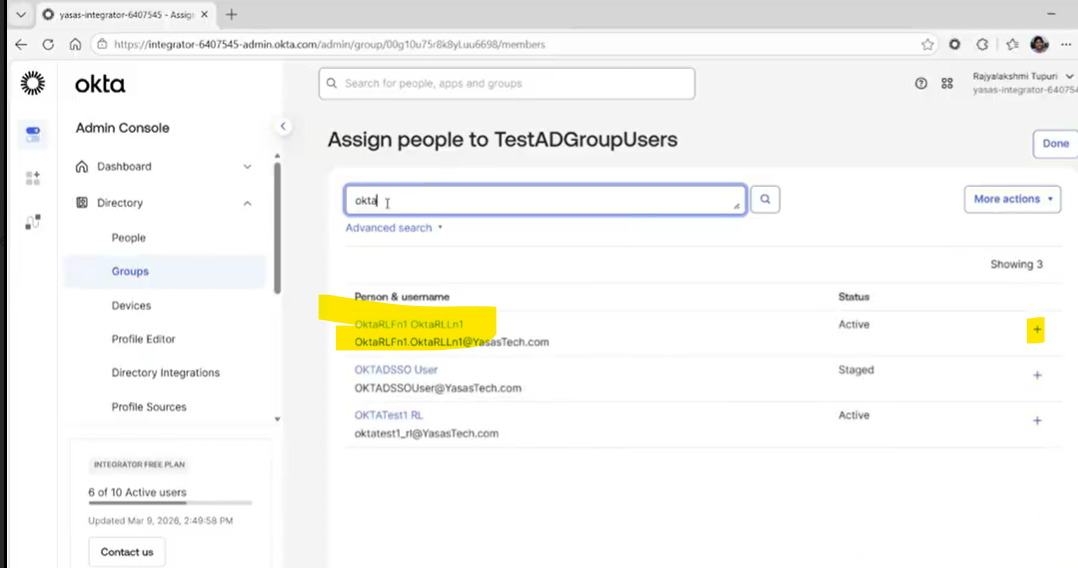
Task: Click the search magnifier button beside the okta field
Action: pyautogui.click(x=765, y=200)
